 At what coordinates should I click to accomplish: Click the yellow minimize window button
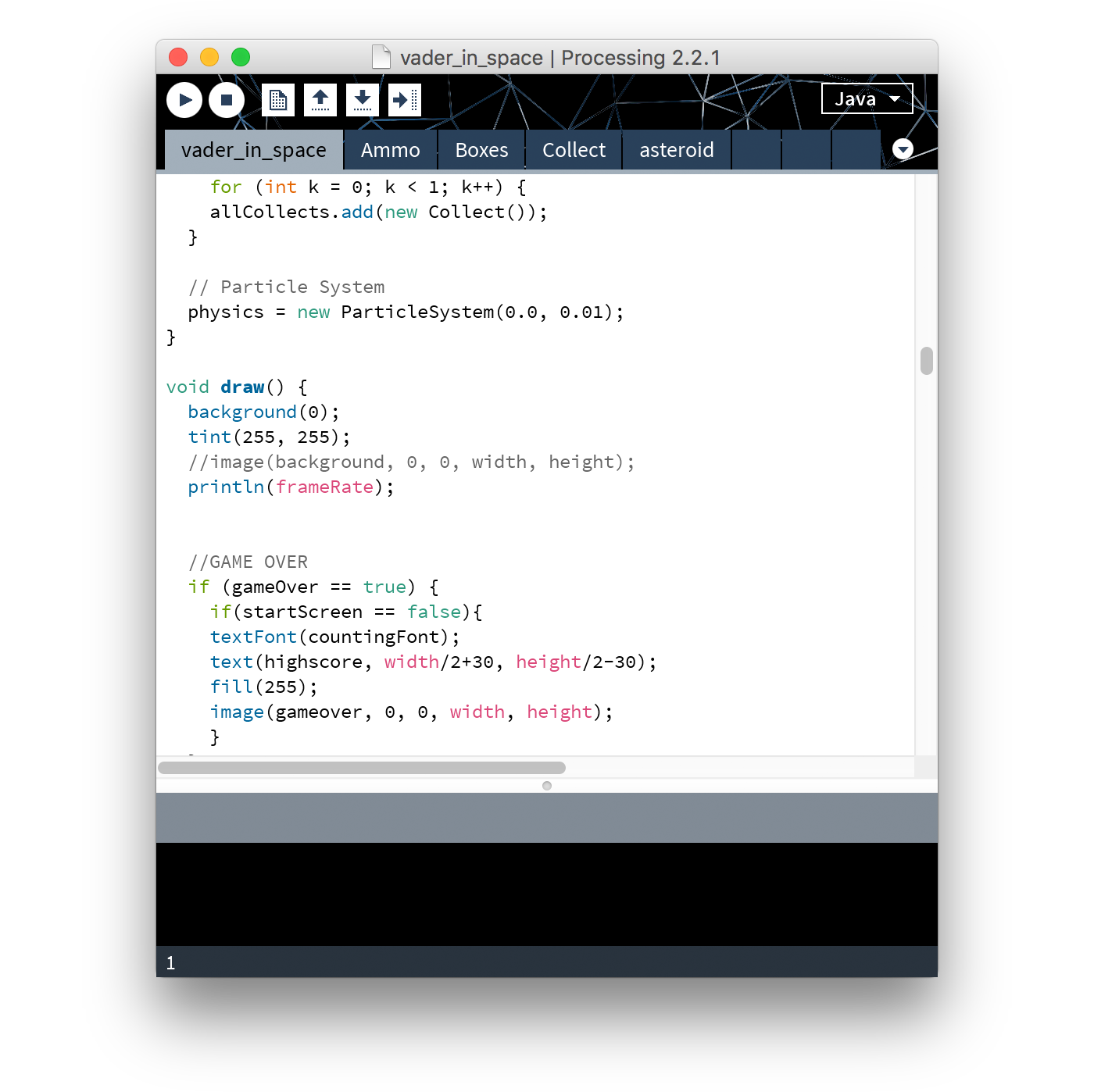(x=209, y=57)
